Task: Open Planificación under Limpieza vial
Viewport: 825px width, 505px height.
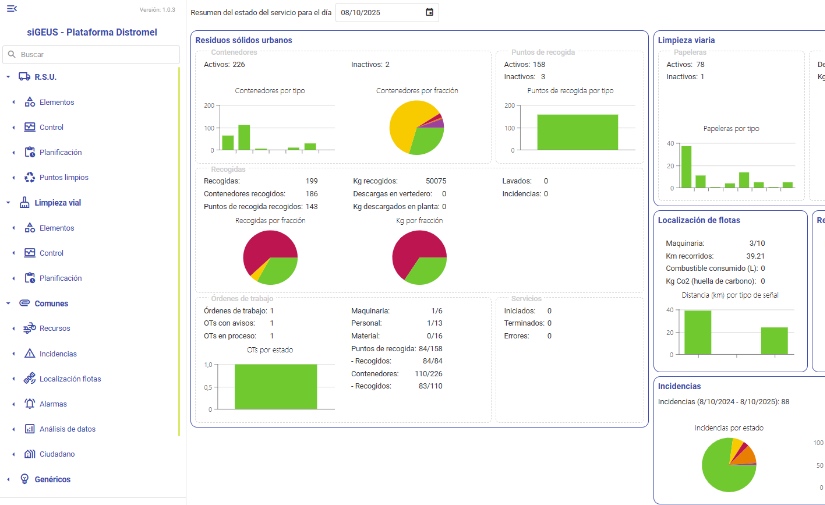Action: pyautogui.click(x=60, y=278)
